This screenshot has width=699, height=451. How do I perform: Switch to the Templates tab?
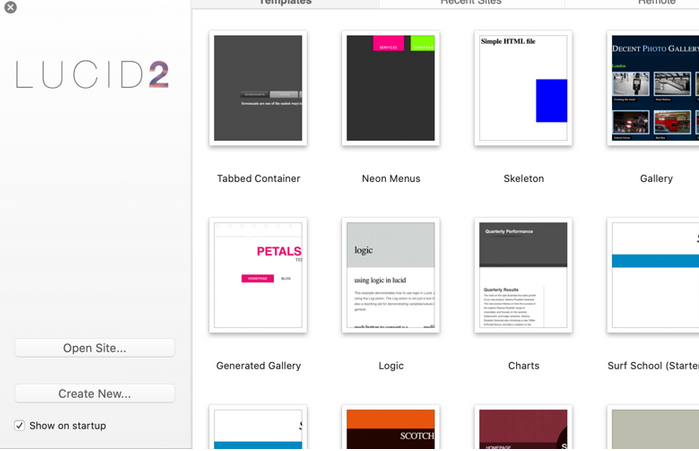[285, 3]
